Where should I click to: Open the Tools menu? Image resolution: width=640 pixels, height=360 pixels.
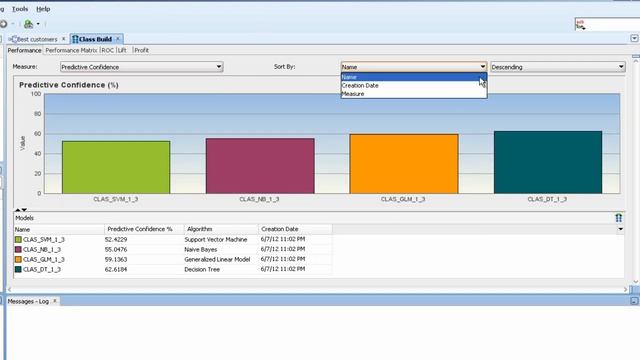click(x=20, y=9)
